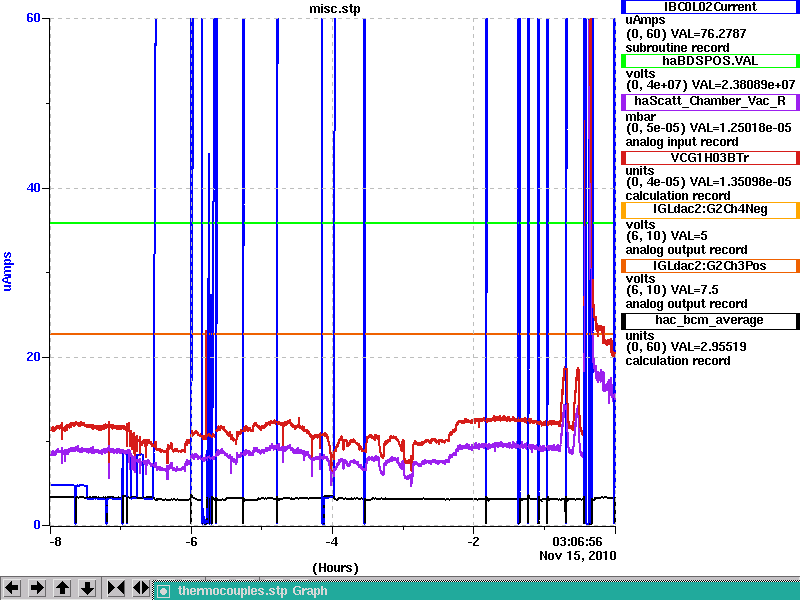This screenshot has height=600, width=800.
Task: Select the IBC0L02Current legend curve
Action: pyautogui.click(x=710, y=7)
